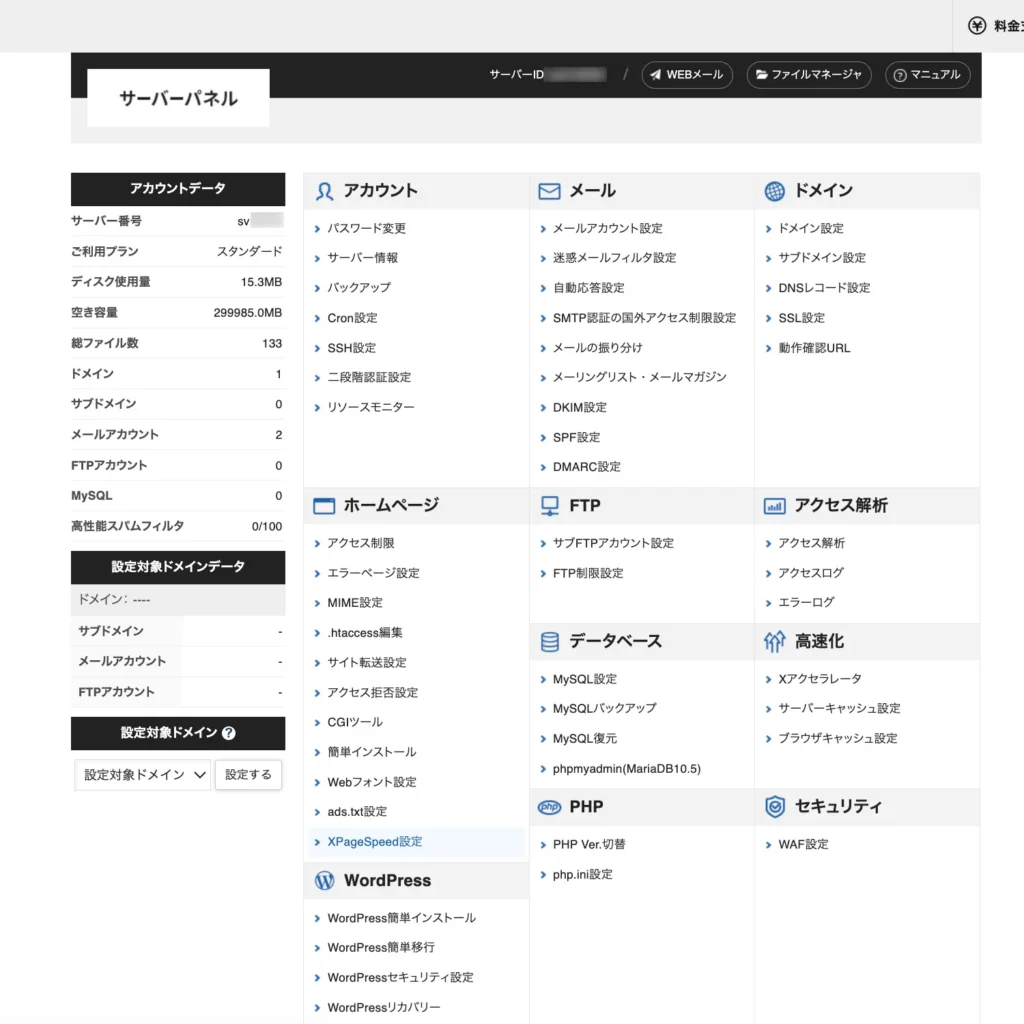The width and height of the screenshot is (1024, 1024).
Task: Select phpmyadmin(MariaDB10.5) link
Action: 626,769
